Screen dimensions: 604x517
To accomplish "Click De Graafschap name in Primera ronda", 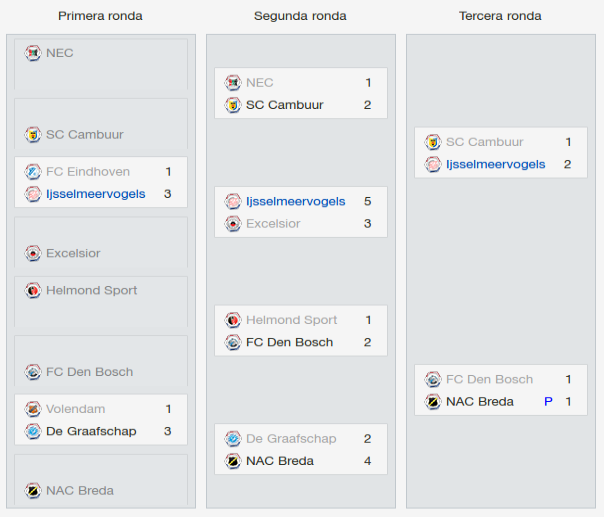I will click(x=91, y=431).
